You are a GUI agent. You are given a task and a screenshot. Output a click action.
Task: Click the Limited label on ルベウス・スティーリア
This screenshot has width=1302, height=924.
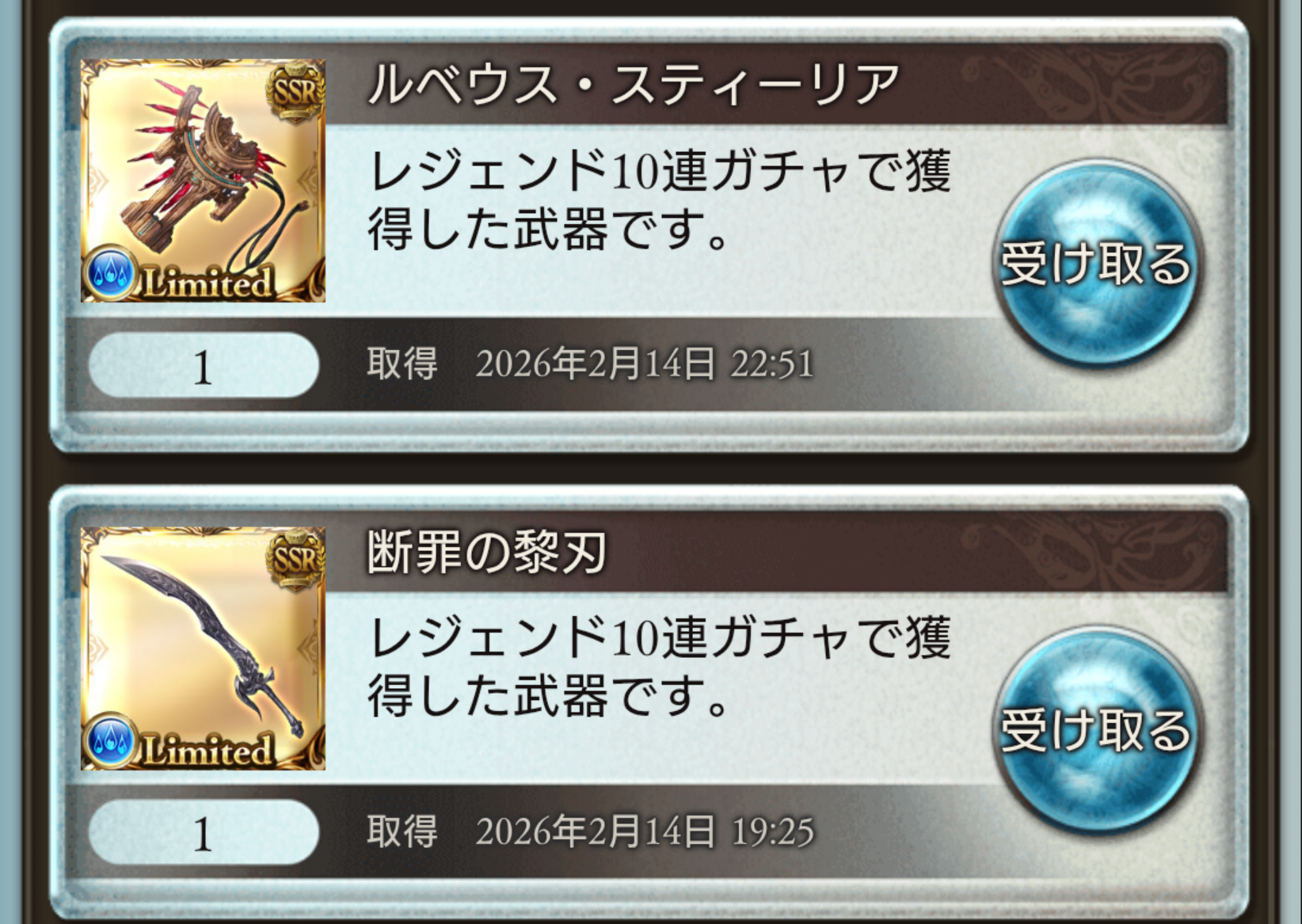coord(207,283)
